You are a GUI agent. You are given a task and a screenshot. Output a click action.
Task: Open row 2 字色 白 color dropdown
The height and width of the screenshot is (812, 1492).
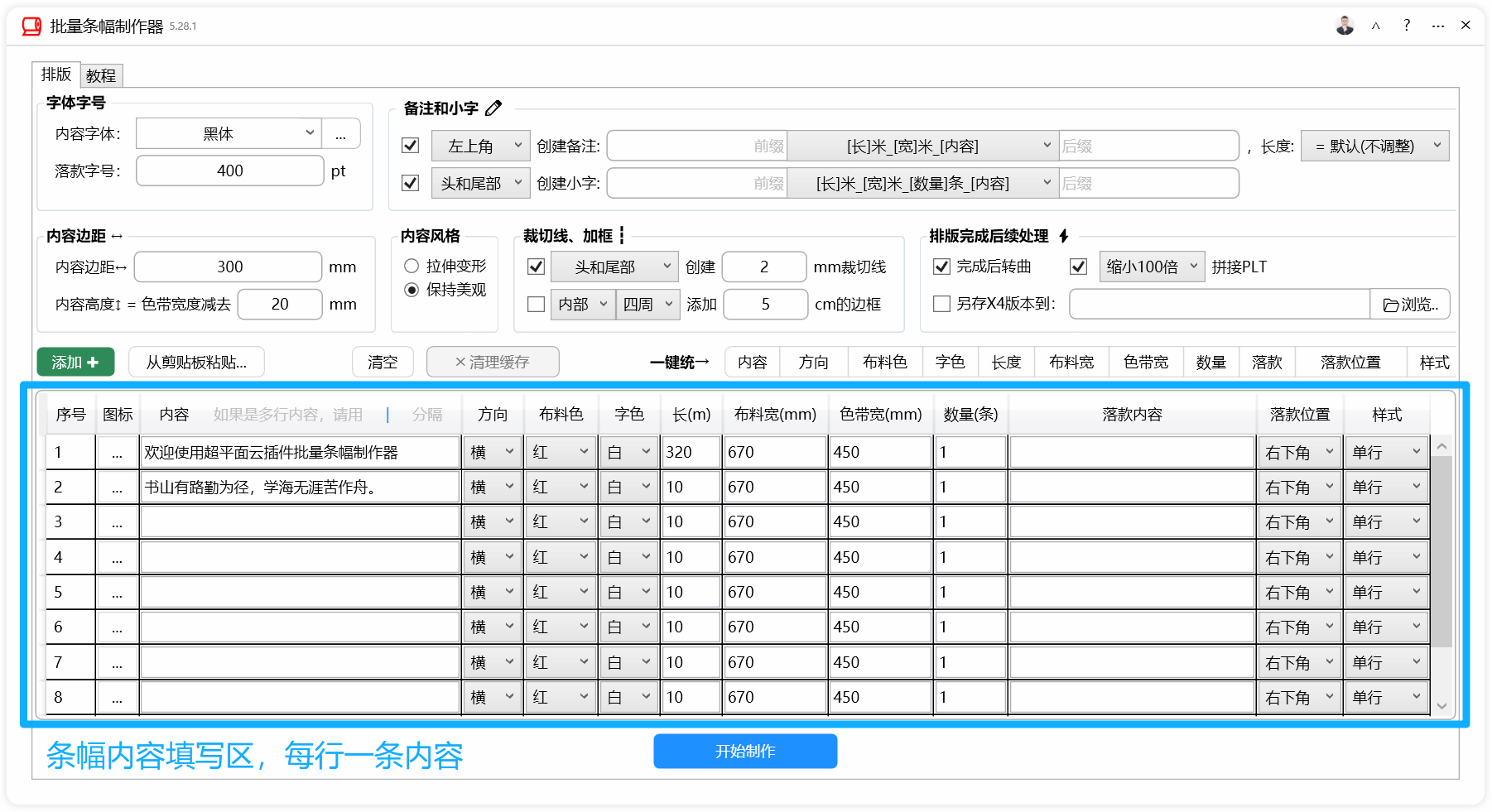tap(628, 488)
